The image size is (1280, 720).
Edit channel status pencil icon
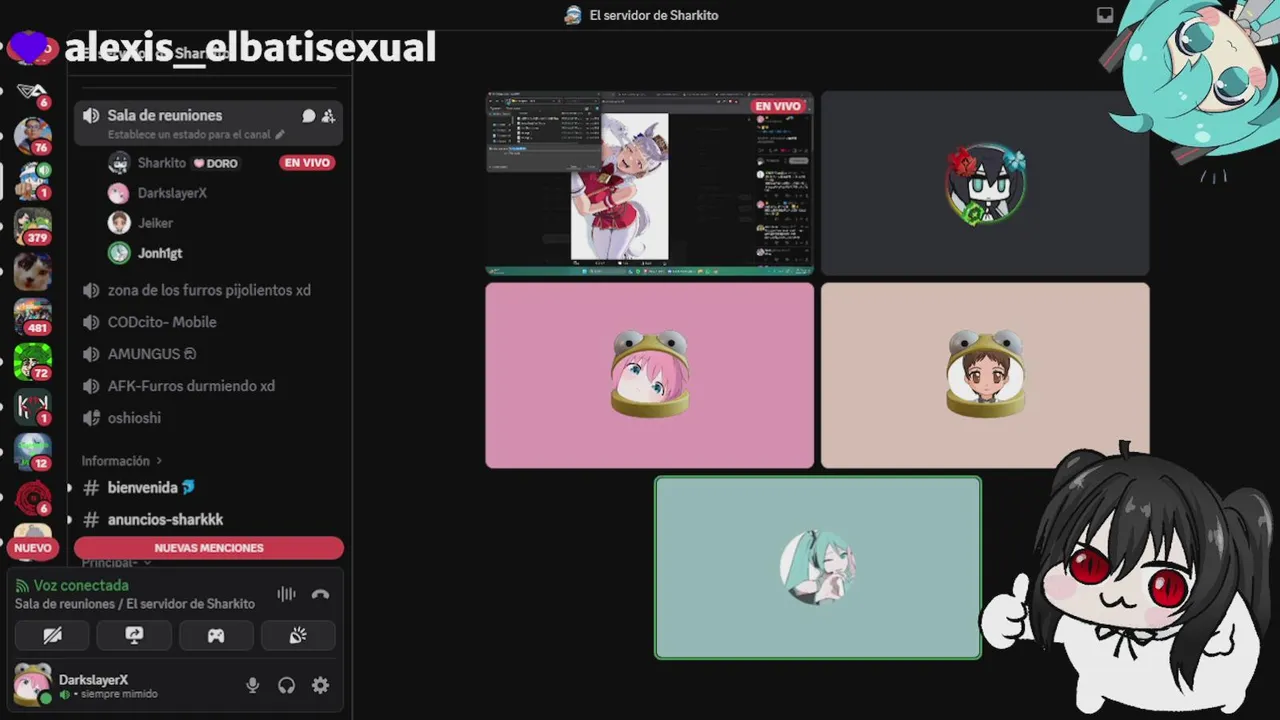(x=280, y=134)
